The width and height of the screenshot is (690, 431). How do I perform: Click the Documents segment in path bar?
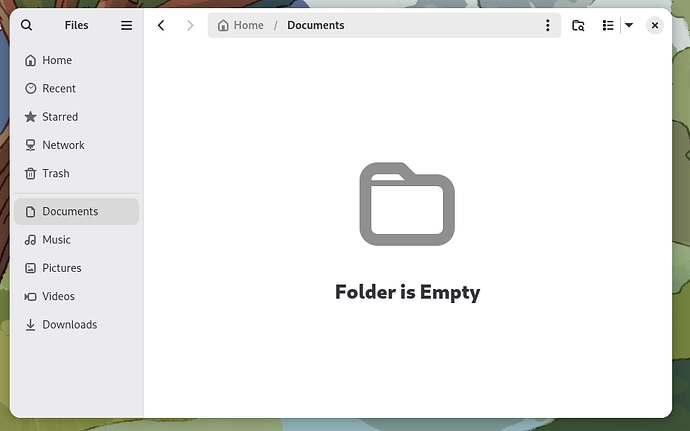[316, 25]
